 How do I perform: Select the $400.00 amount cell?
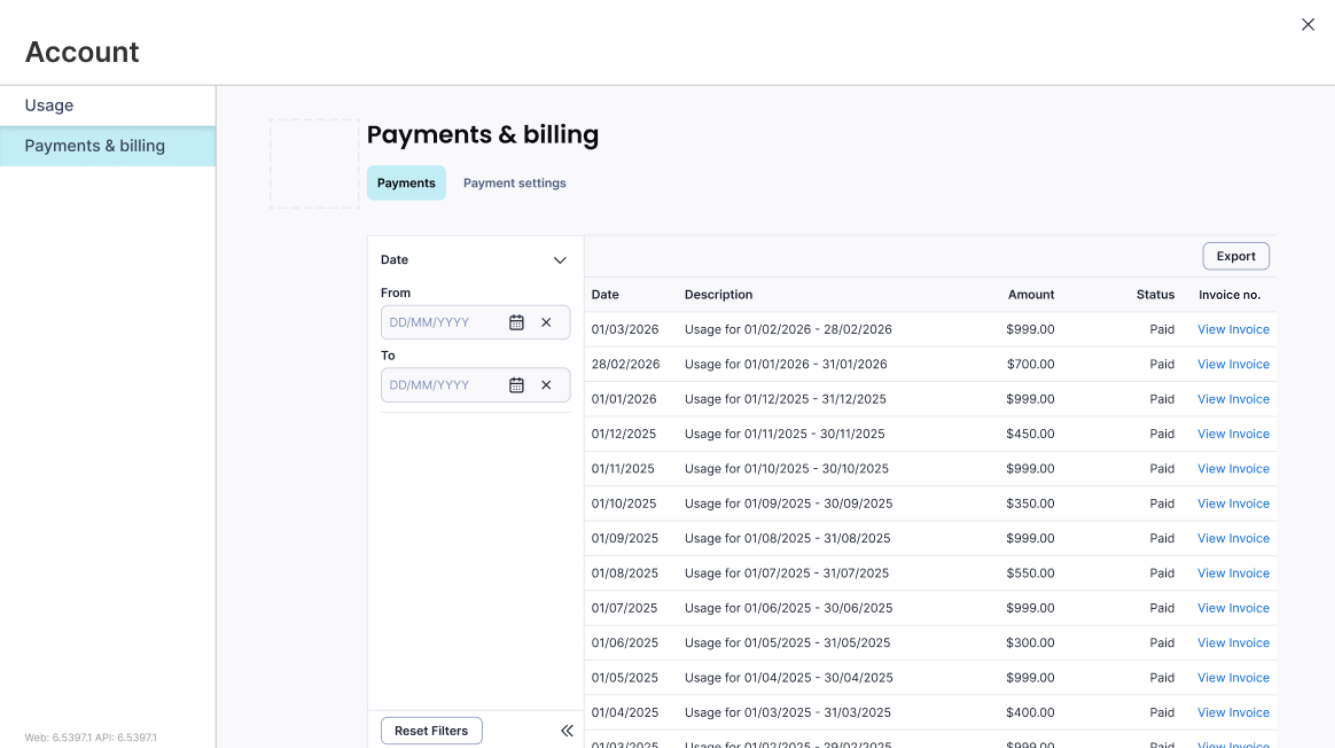(x=1031, y=714)
